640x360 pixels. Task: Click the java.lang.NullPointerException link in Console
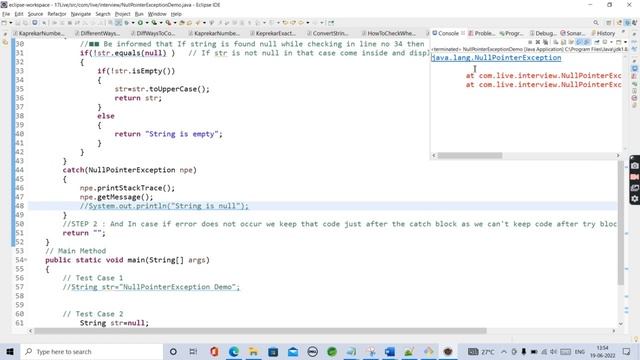[496, 58]
